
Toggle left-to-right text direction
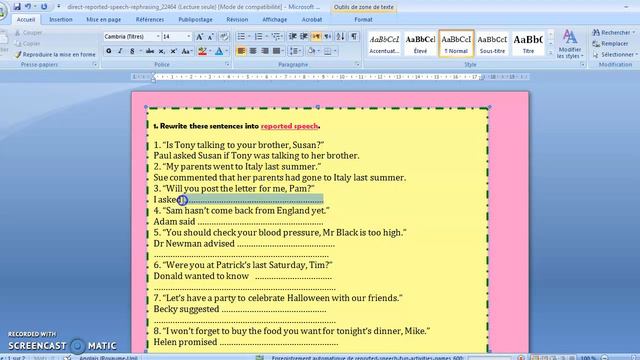pos(316,37)
